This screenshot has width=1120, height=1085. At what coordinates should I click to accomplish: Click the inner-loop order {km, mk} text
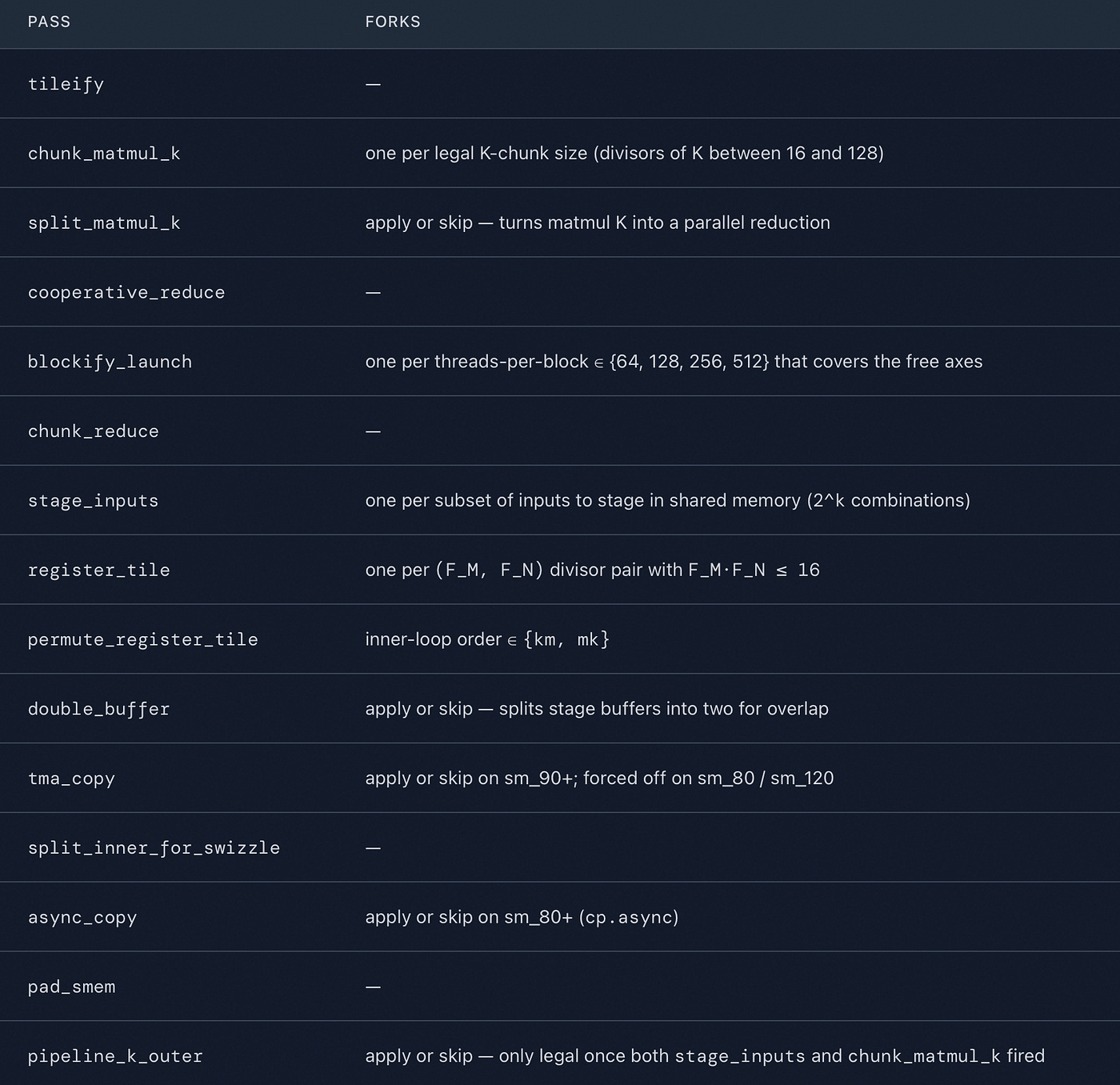coord(487,639)
